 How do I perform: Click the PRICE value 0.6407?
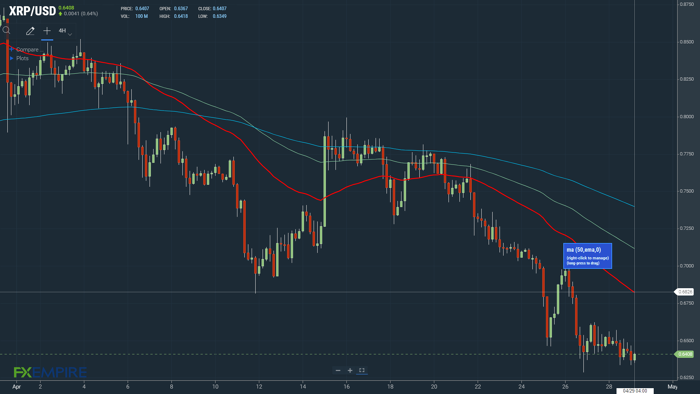142,8
